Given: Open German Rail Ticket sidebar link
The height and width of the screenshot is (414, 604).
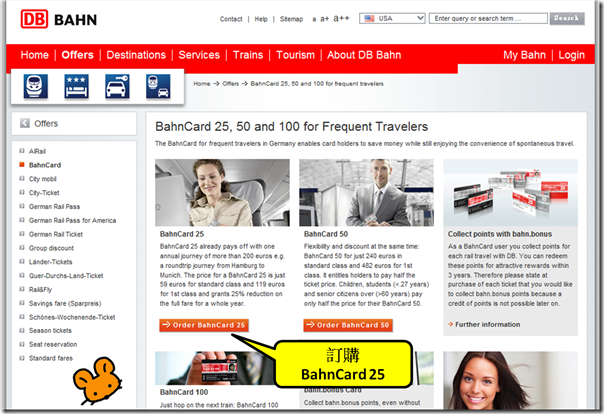Looking at the screenshot, I should (56, 235).
